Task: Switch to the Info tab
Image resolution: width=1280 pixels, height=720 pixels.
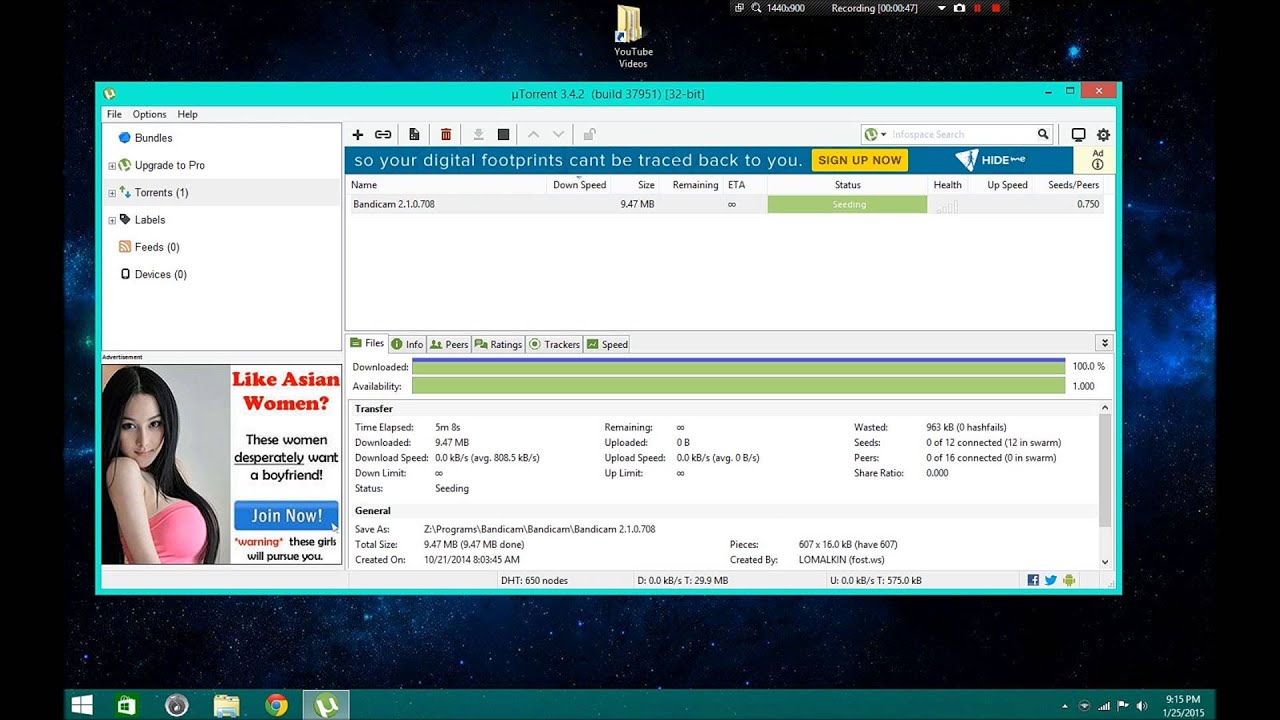Action: click(x=407, y=344)
